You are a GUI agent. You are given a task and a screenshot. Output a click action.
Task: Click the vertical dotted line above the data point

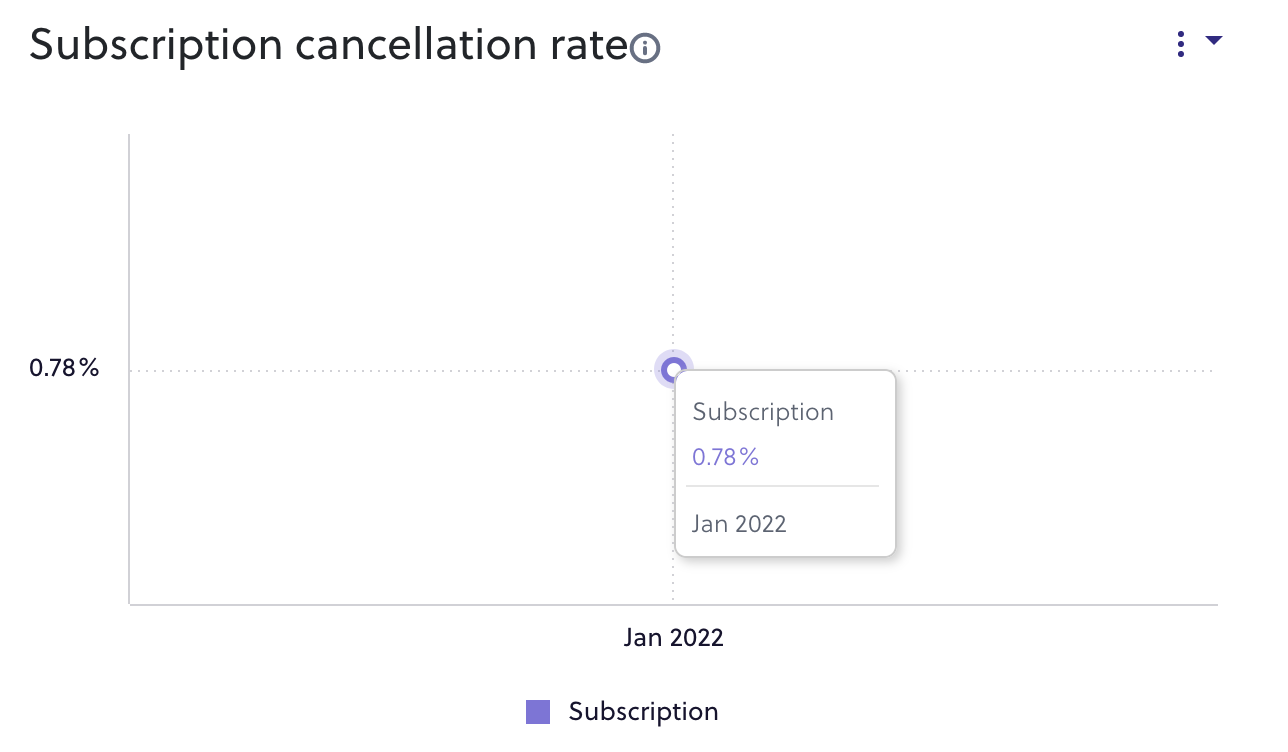click(x=673, y=242)
